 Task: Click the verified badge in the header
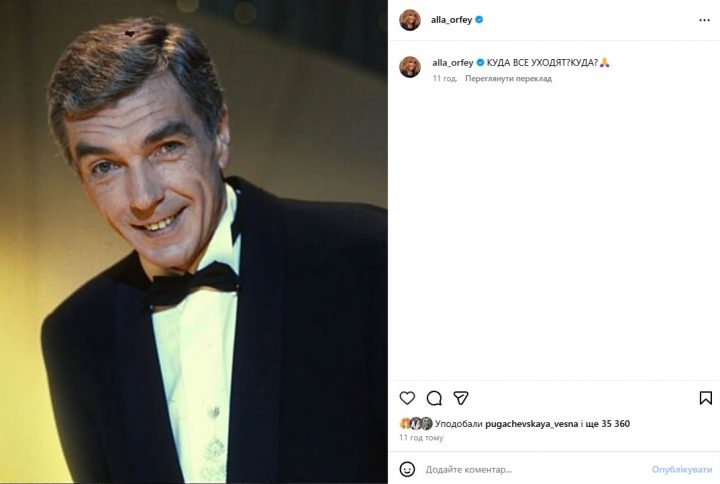(x=480, y=19)
